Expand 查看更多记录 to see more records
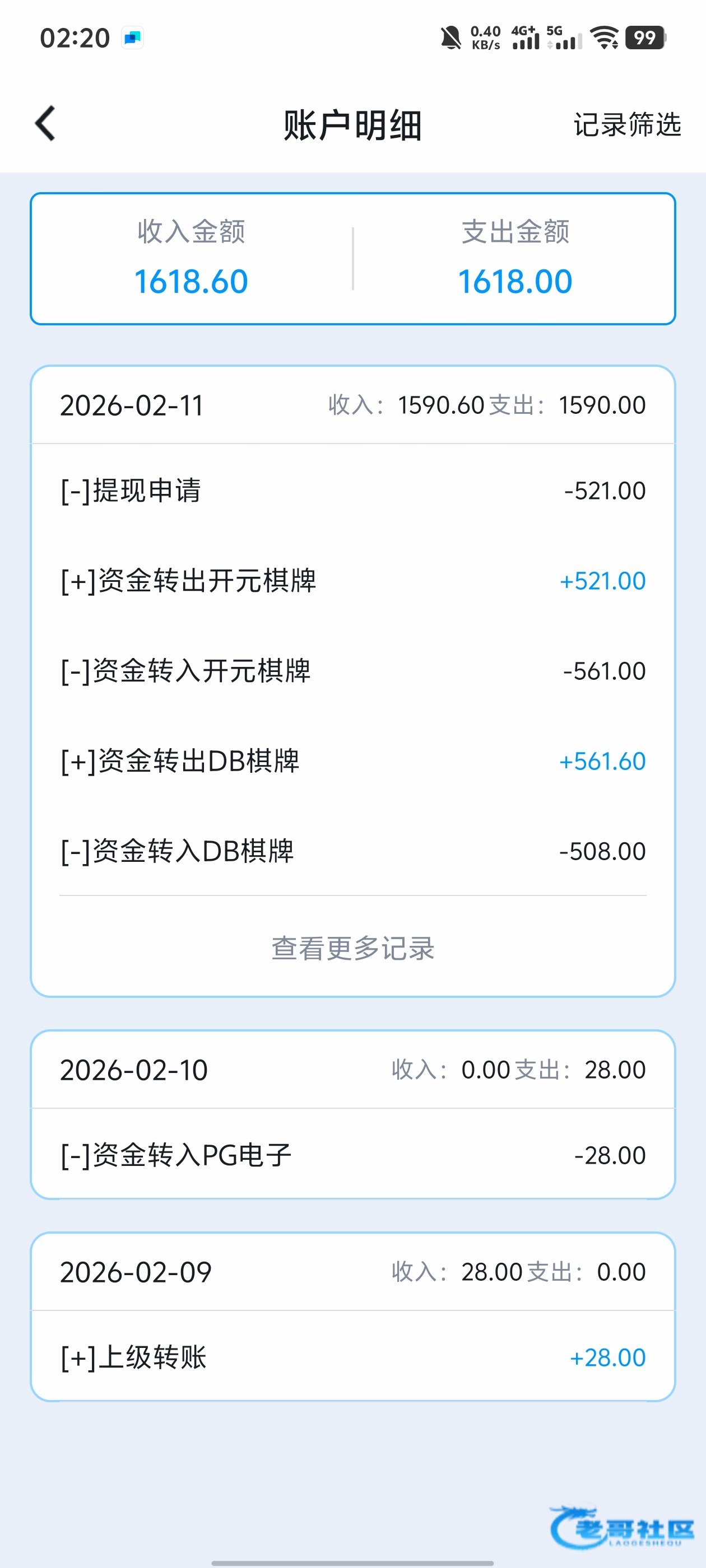 [352, 948]
